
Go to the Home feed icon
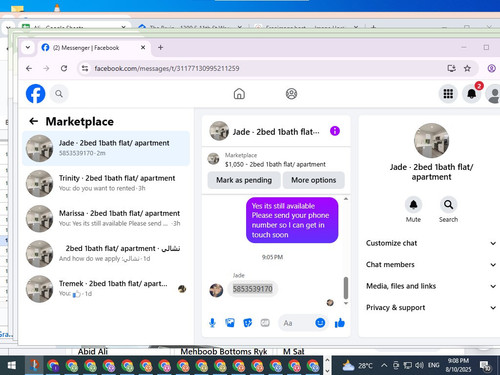click(x=239, y=94)
